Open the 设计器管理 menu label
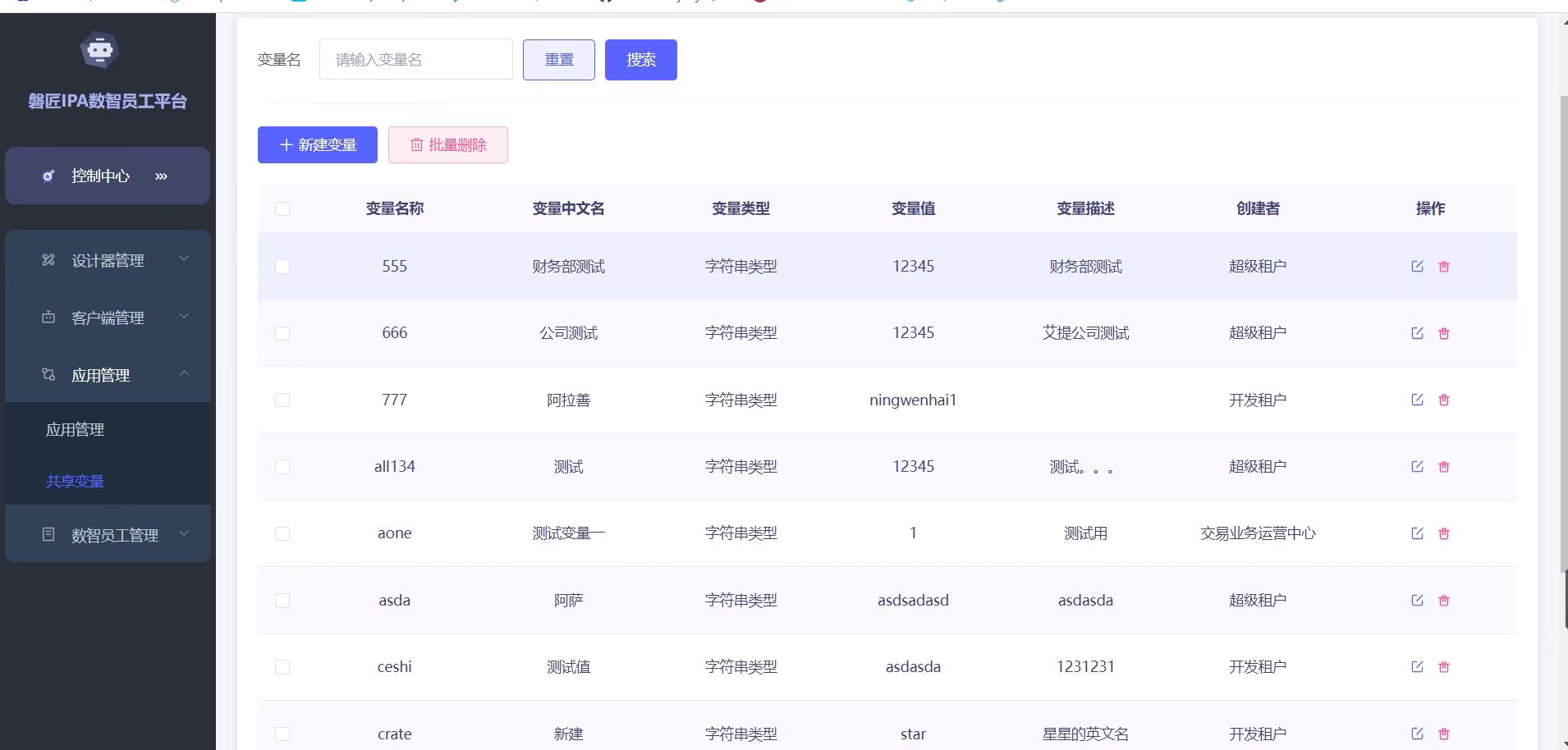The width and height of the screenshot is (1568, 750). (x=108, y=261)
